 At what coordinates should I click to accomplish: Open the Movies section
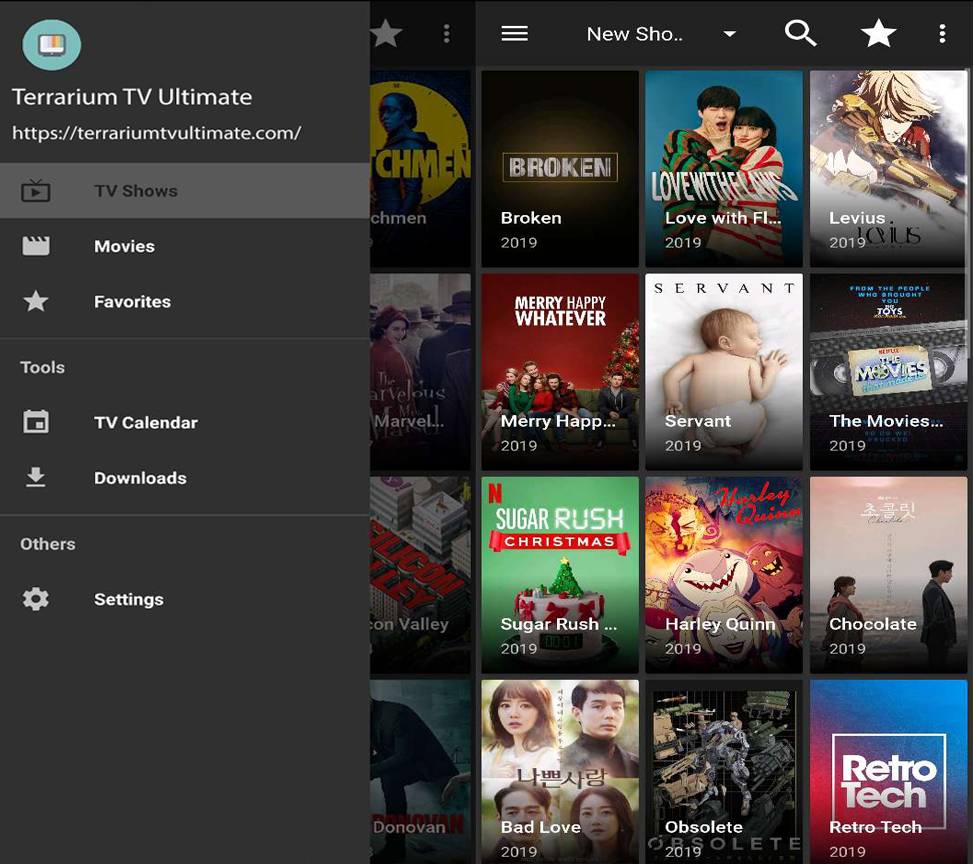(185, 246)
